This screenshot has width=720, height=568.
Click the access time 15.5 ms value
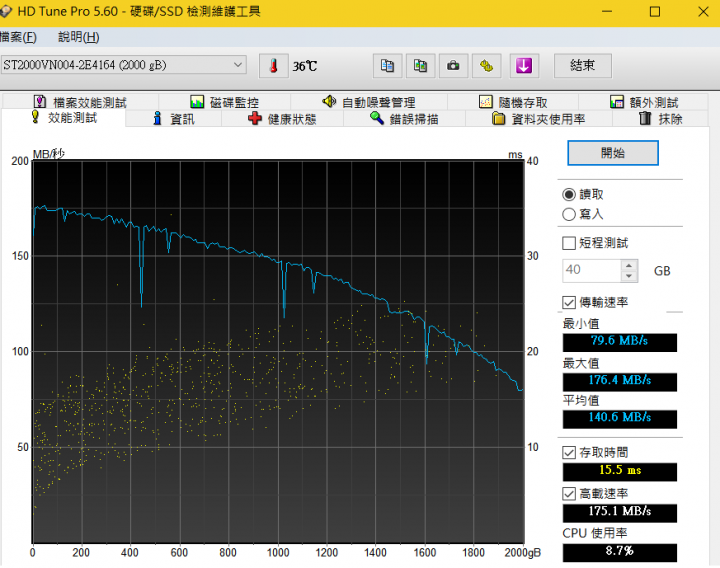[619, 471]
